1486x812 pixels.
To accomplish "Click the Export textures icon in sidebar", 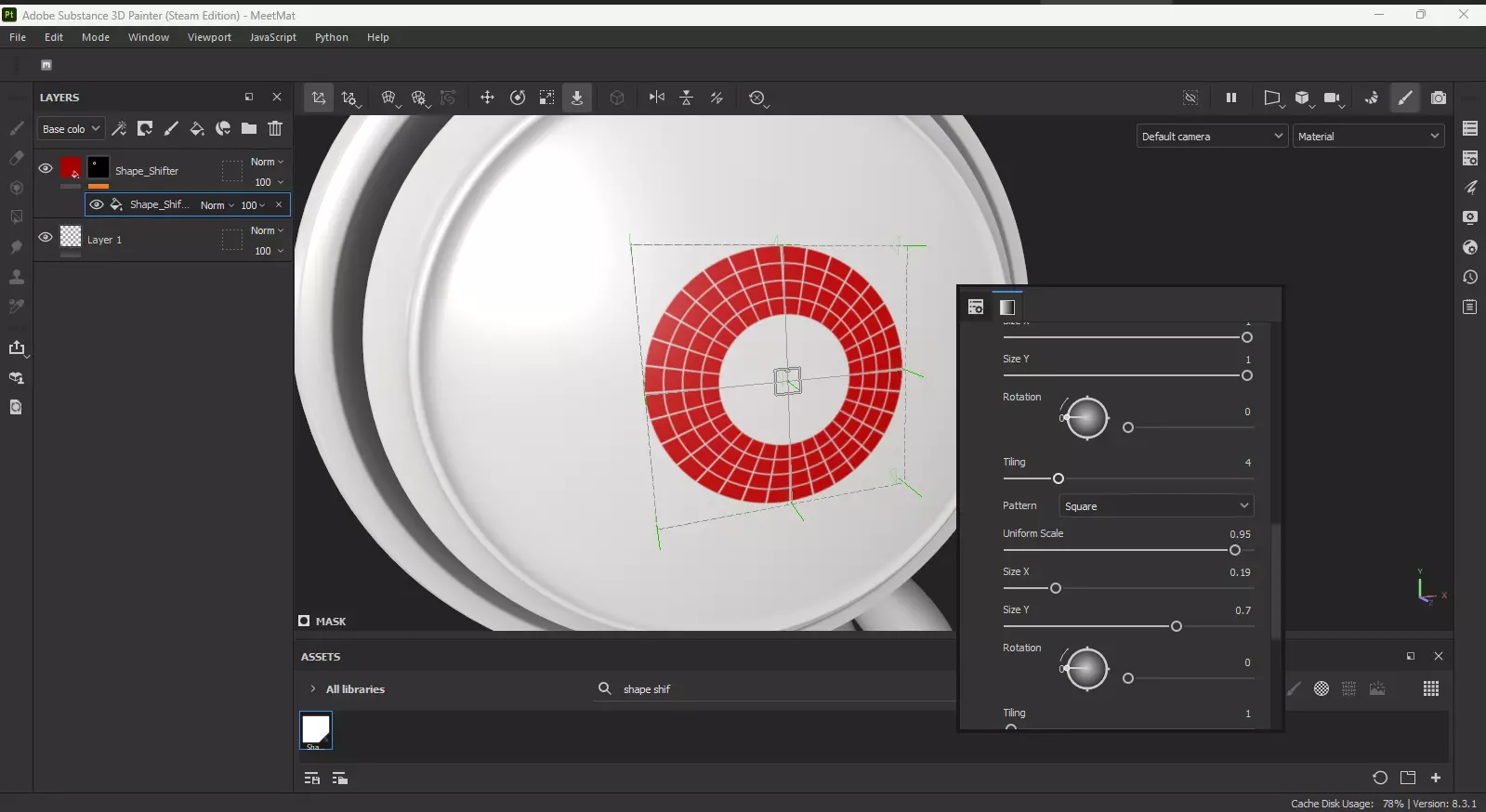I will pyautogui.click(x=17, y=347).
